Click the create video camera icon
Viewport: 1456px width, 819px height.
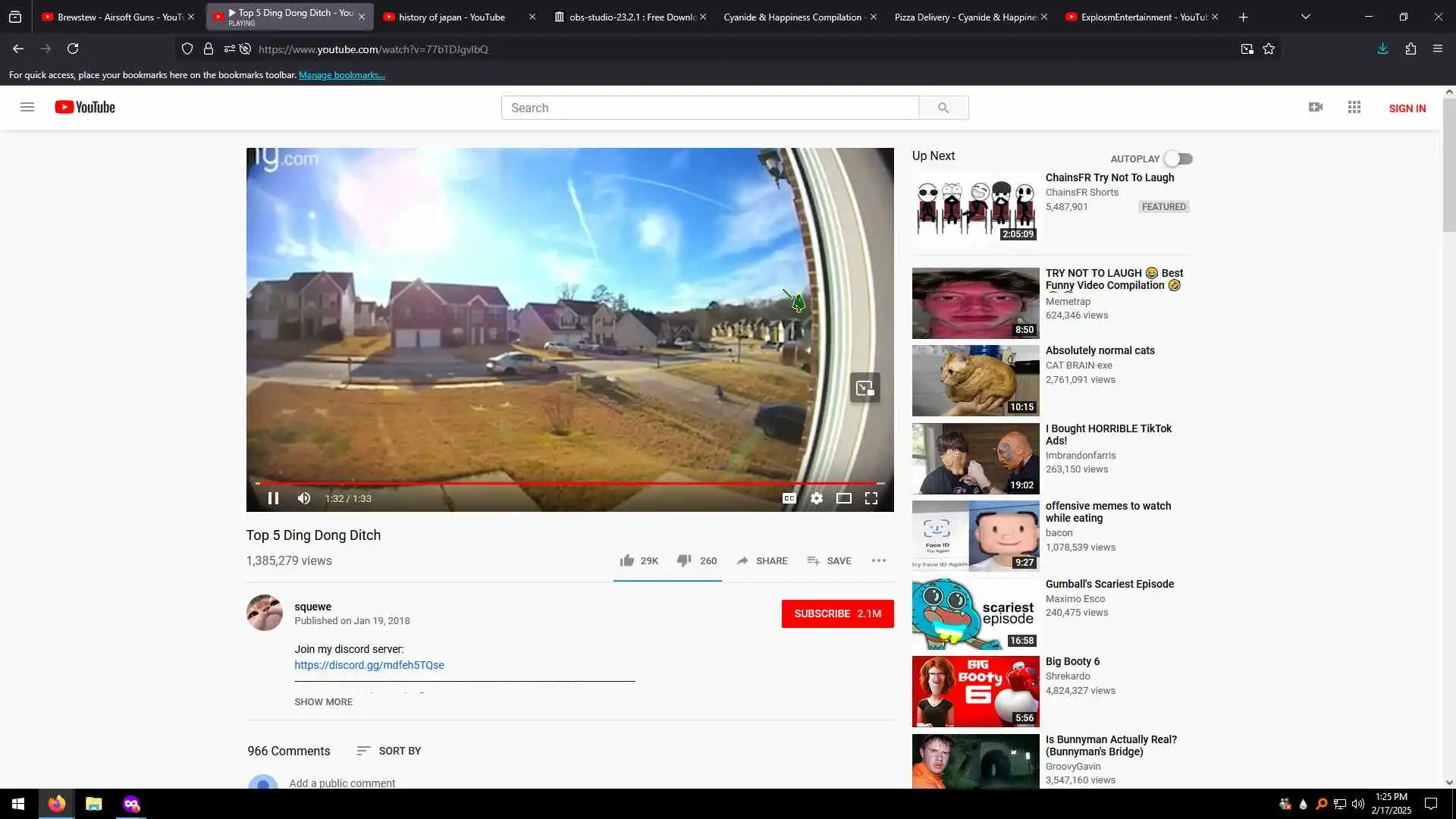(x=1315, y=108)
